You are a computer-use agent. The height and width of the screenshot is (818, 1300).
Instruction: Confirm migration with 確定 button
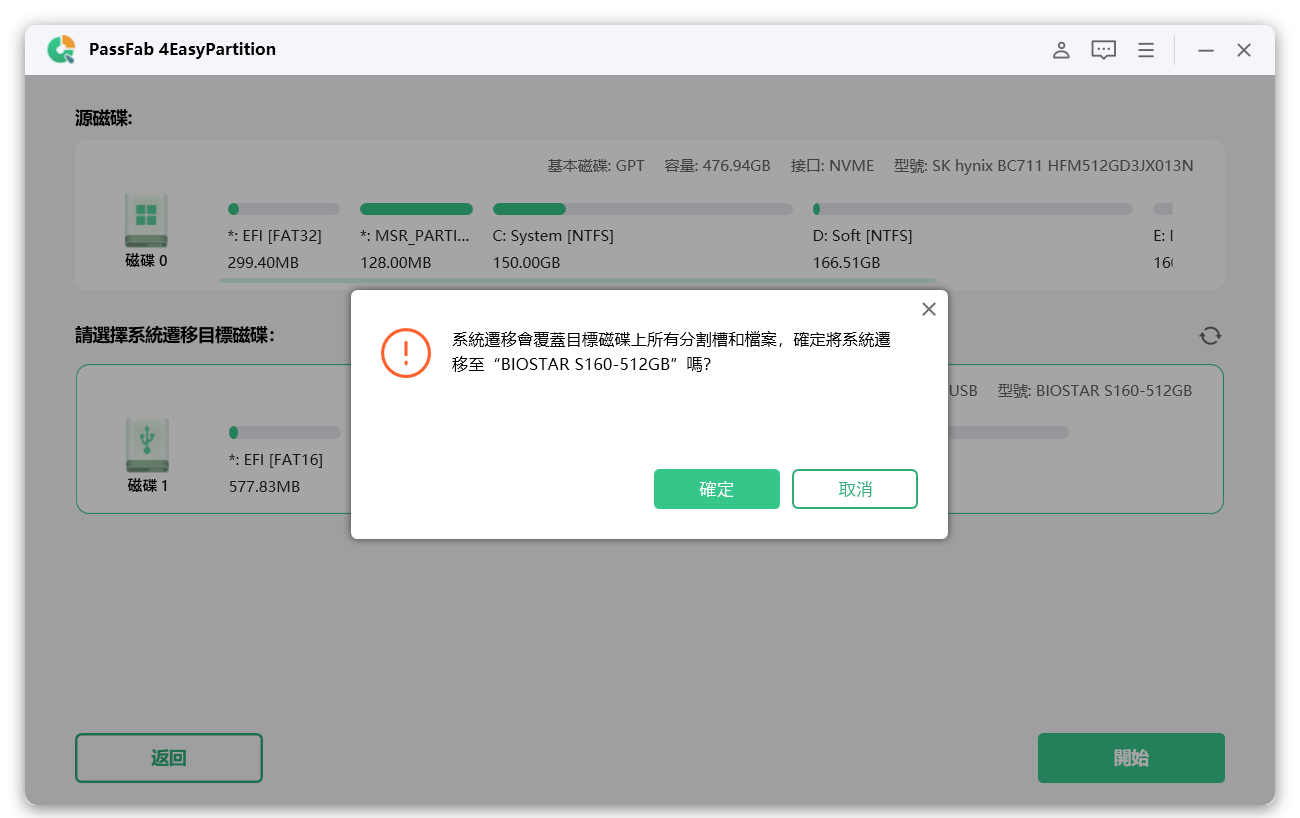pos(717,489)
